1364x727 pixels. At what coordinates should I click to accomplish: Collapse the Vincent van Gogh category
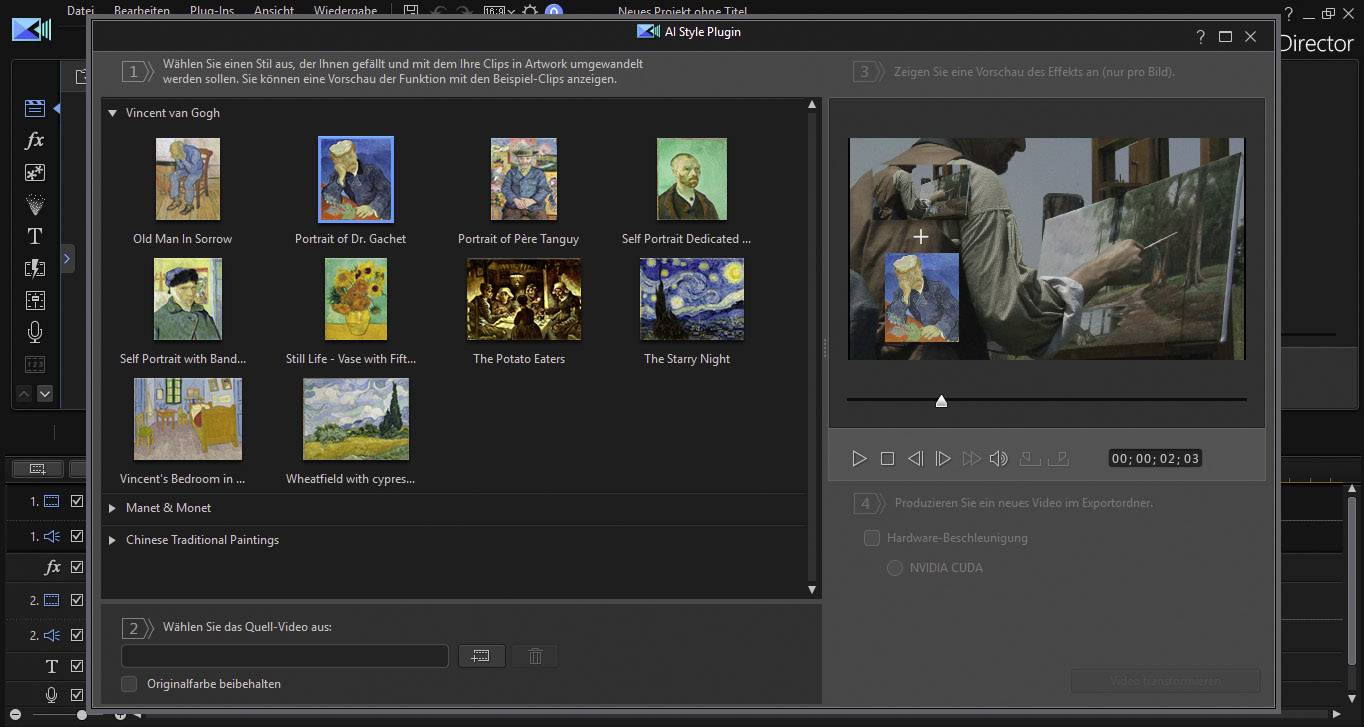pos(112,112)
